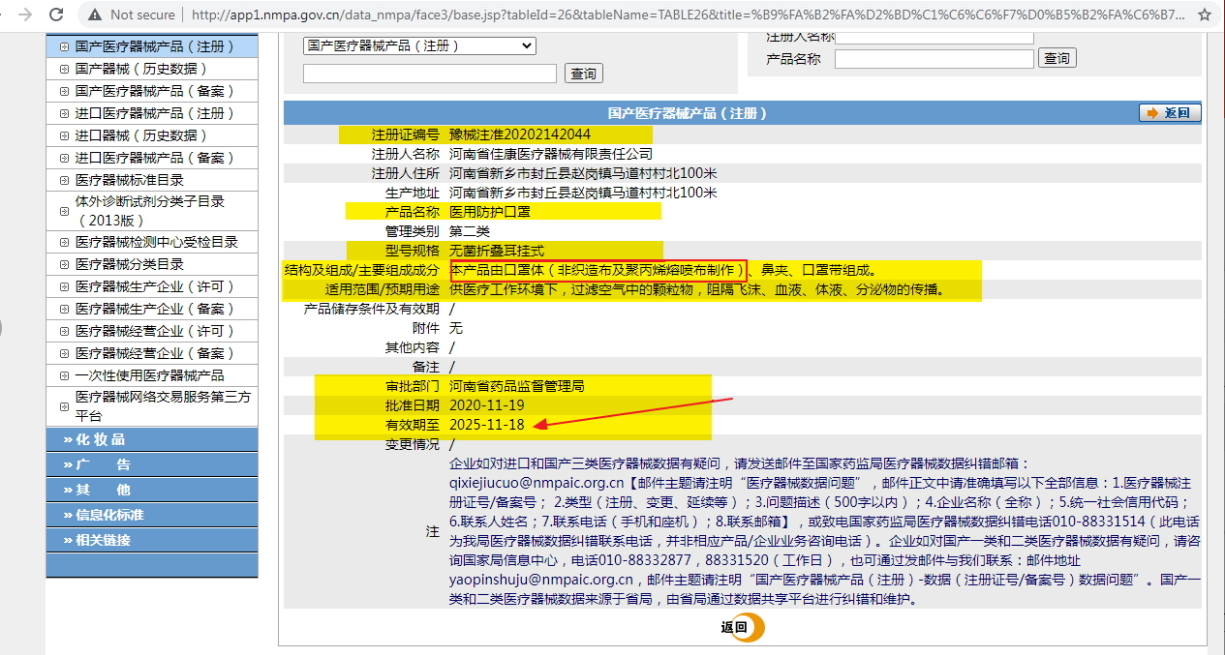Click the 返回 button in the table header
Viewport: 1225px width, 655px height.
1170,113
